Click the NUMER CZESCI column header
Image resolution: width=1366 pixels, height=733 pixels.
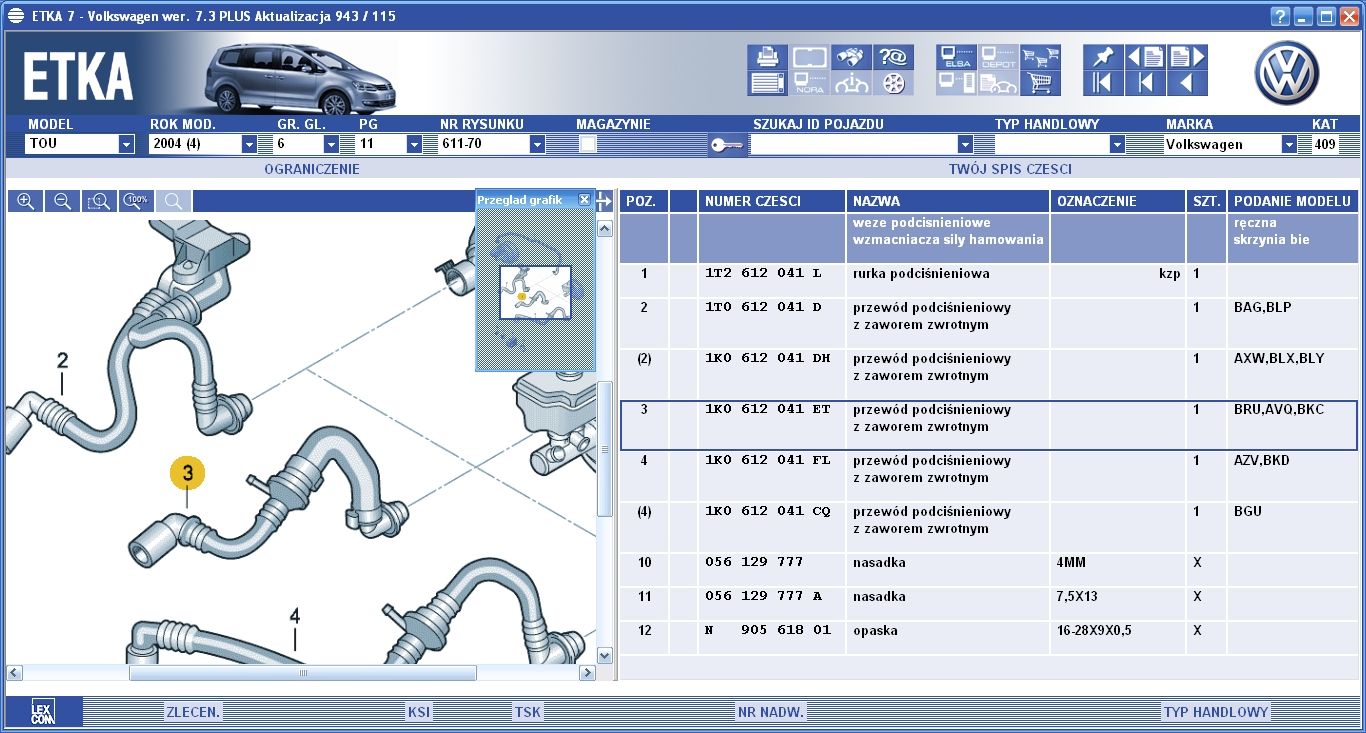[772, 201]
